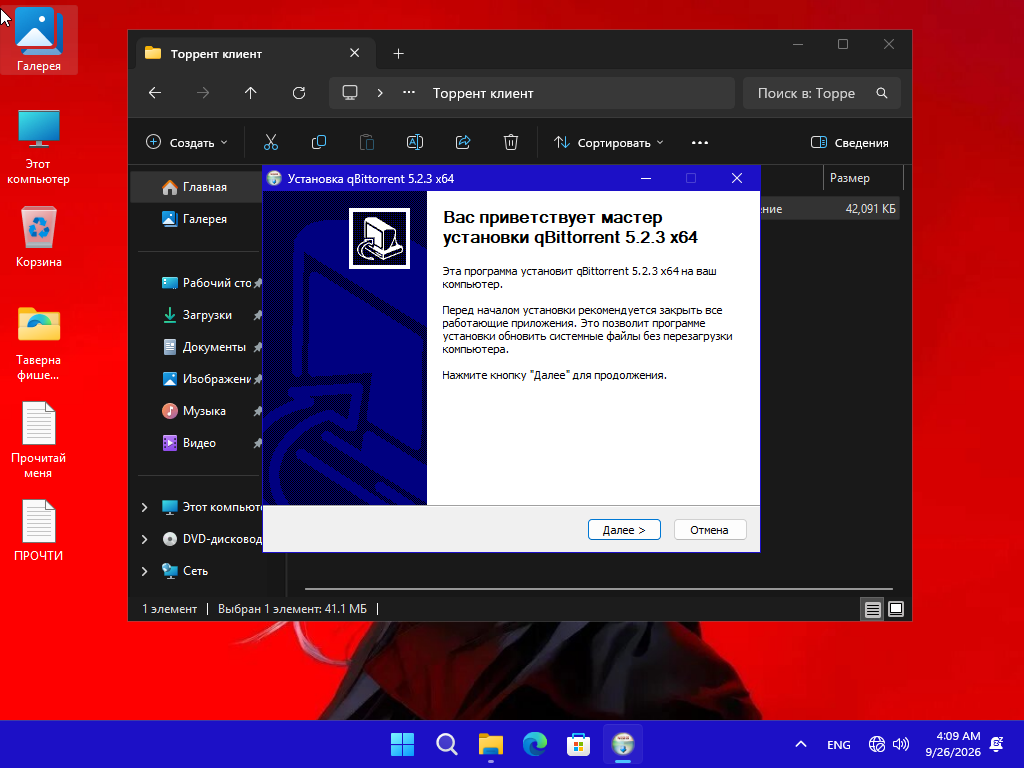
Task: Open the Создать dropdown menu
Action: pos(187,142)
